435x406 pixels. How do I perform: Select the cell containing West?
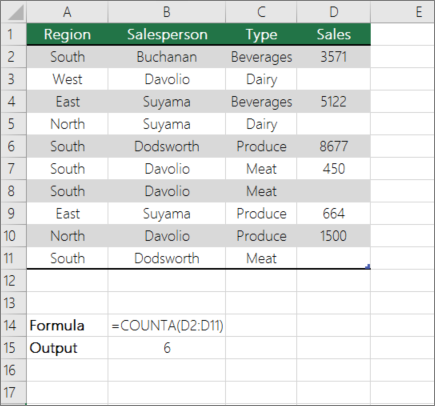click(67, 79)
